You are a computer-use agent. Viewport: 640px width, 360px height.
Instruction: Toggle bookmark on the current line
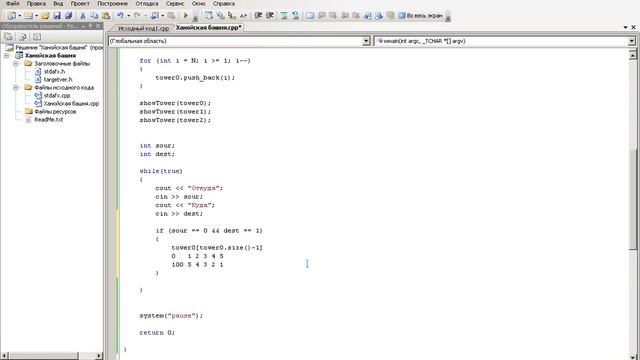pyautogui.click(x=310, y=16)
